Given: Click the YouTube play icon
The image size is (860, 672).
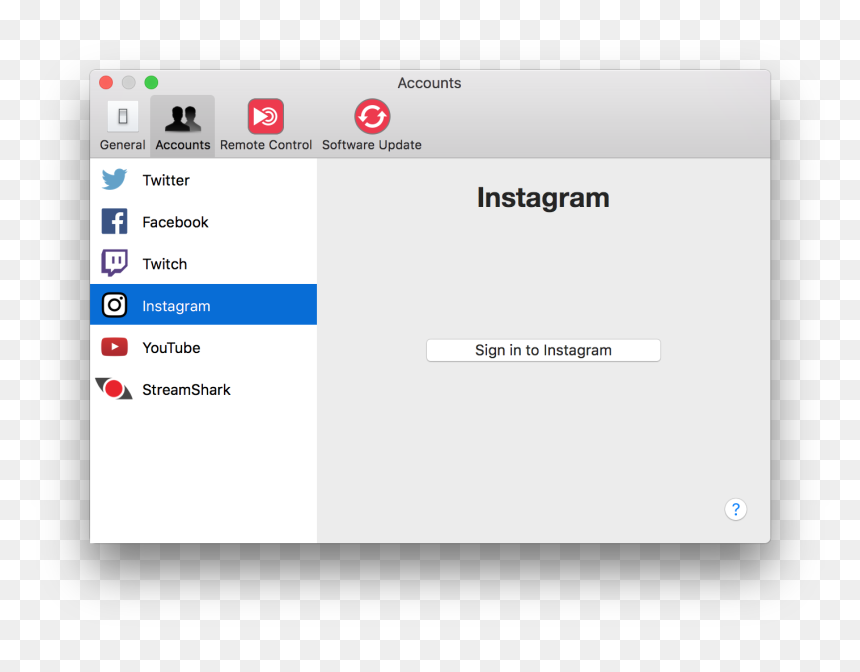Looking at the screenshot, I should tap(114, 347).
